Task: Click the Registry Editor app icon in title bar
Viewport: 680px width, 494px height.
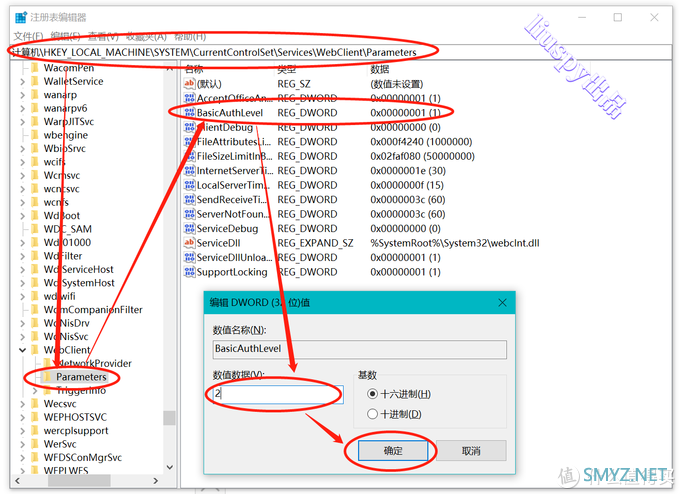Action: (20, 17)
